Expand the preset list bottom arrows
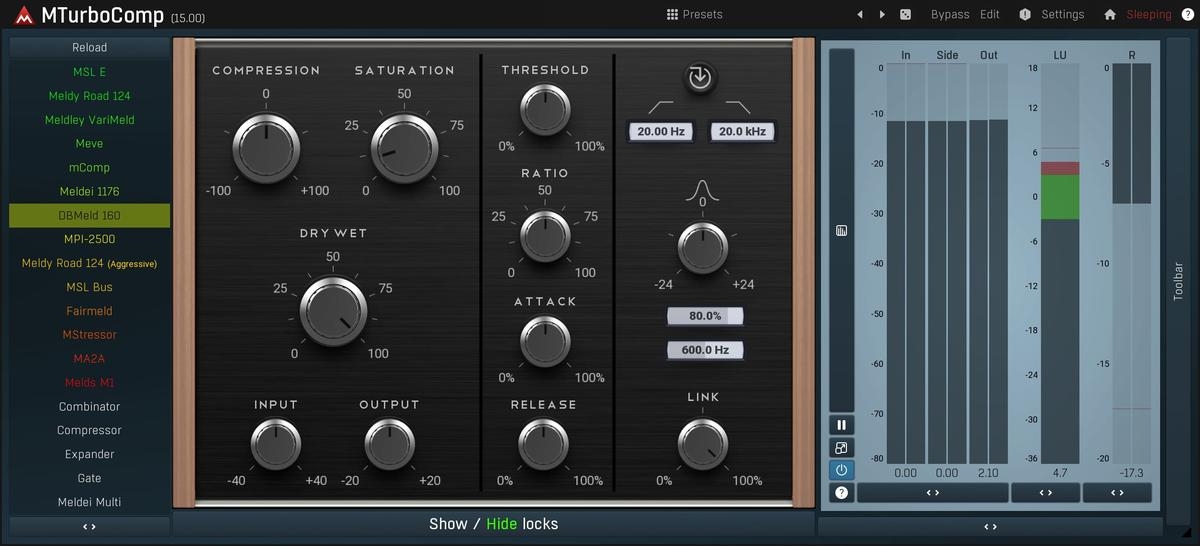Screen dimensions: 1200x546 (x=89, y=526)
